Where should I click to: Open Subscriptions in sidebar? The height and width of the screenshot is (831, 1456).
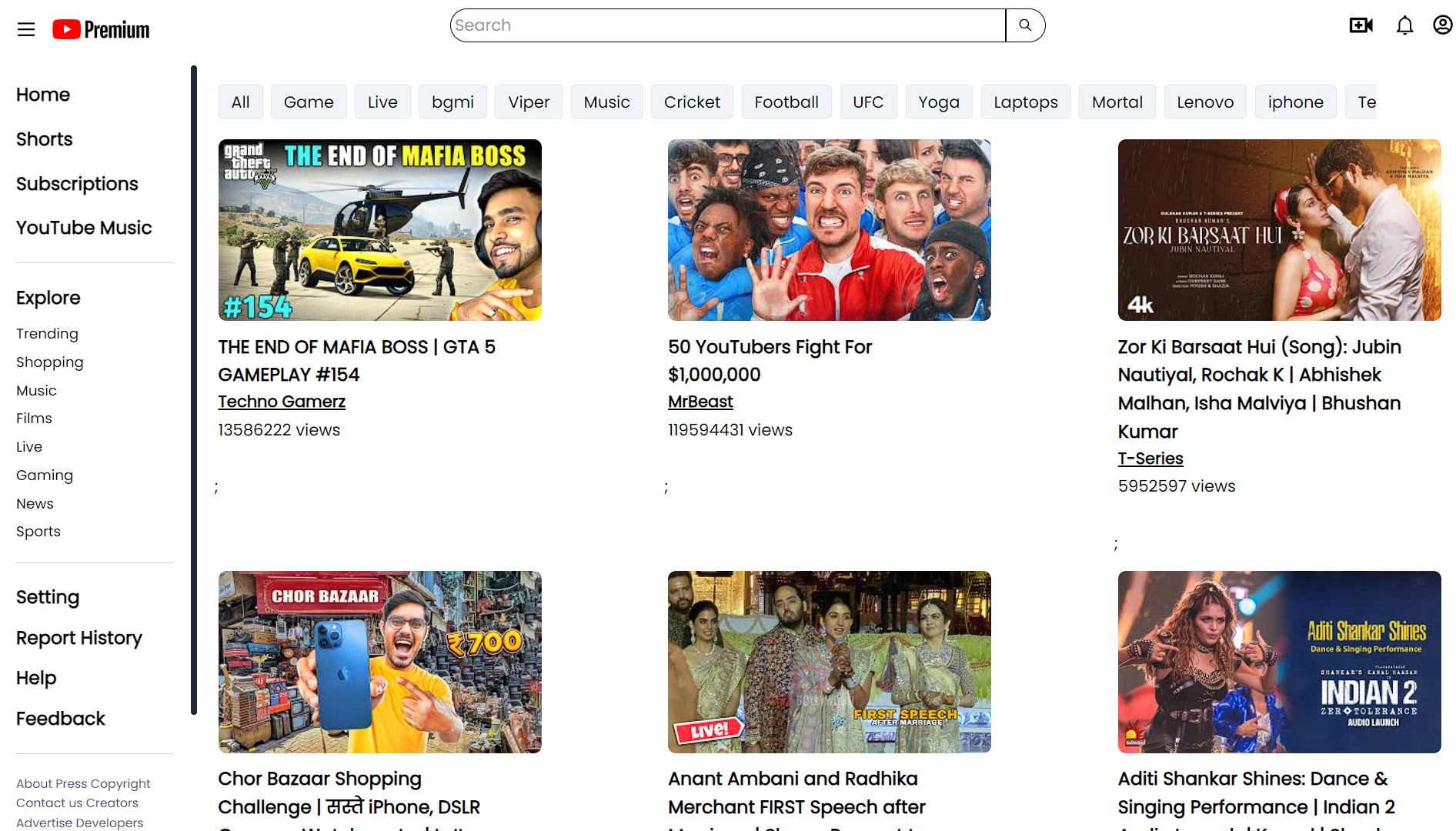[x=77, y=184]
